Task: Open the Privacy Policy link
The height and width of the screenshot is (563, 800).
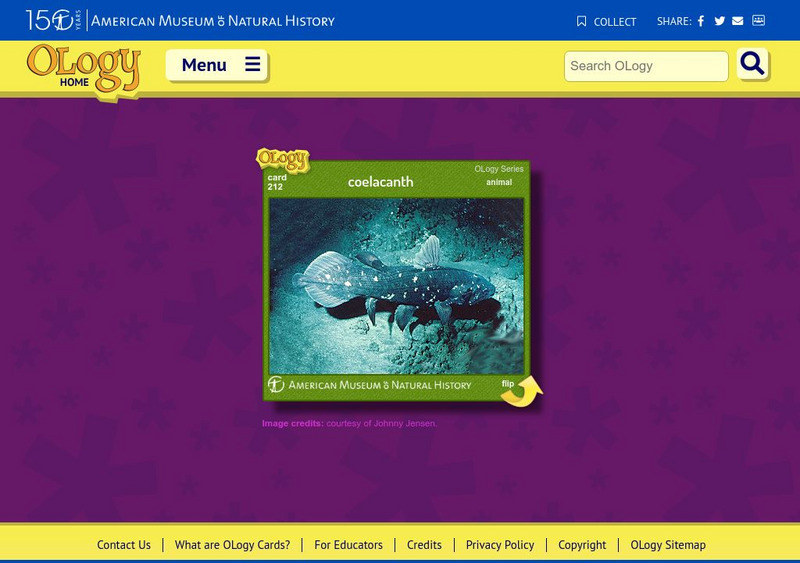Action: [x=500, y=545]
